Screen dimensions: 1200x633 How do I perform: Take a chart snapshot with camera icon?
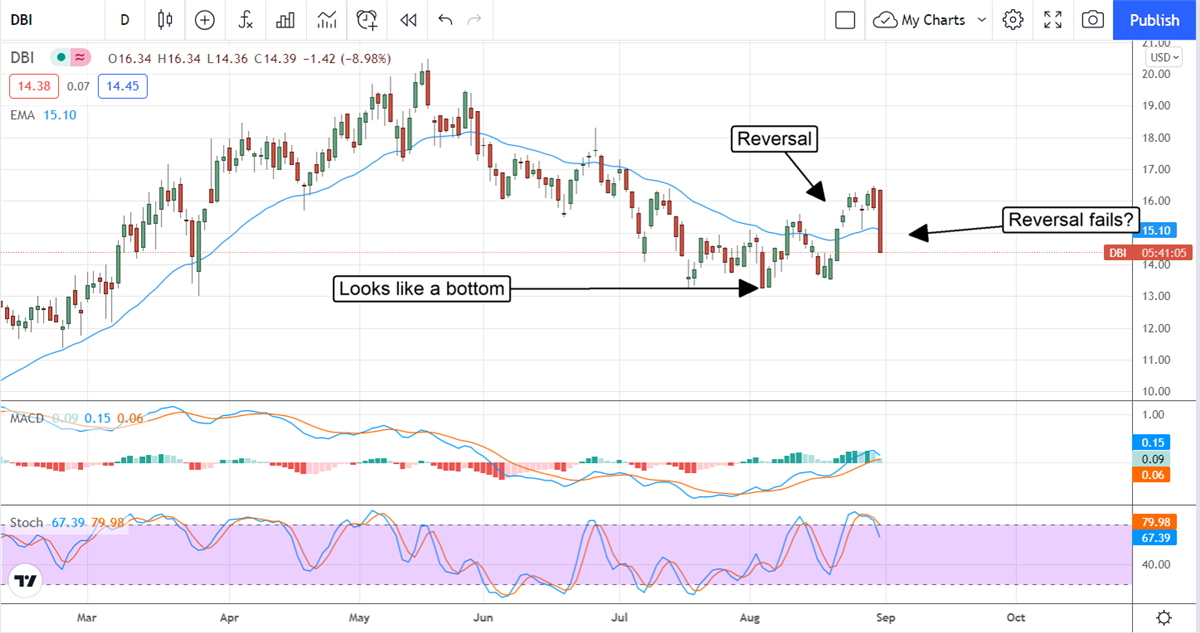(1094, 19)
